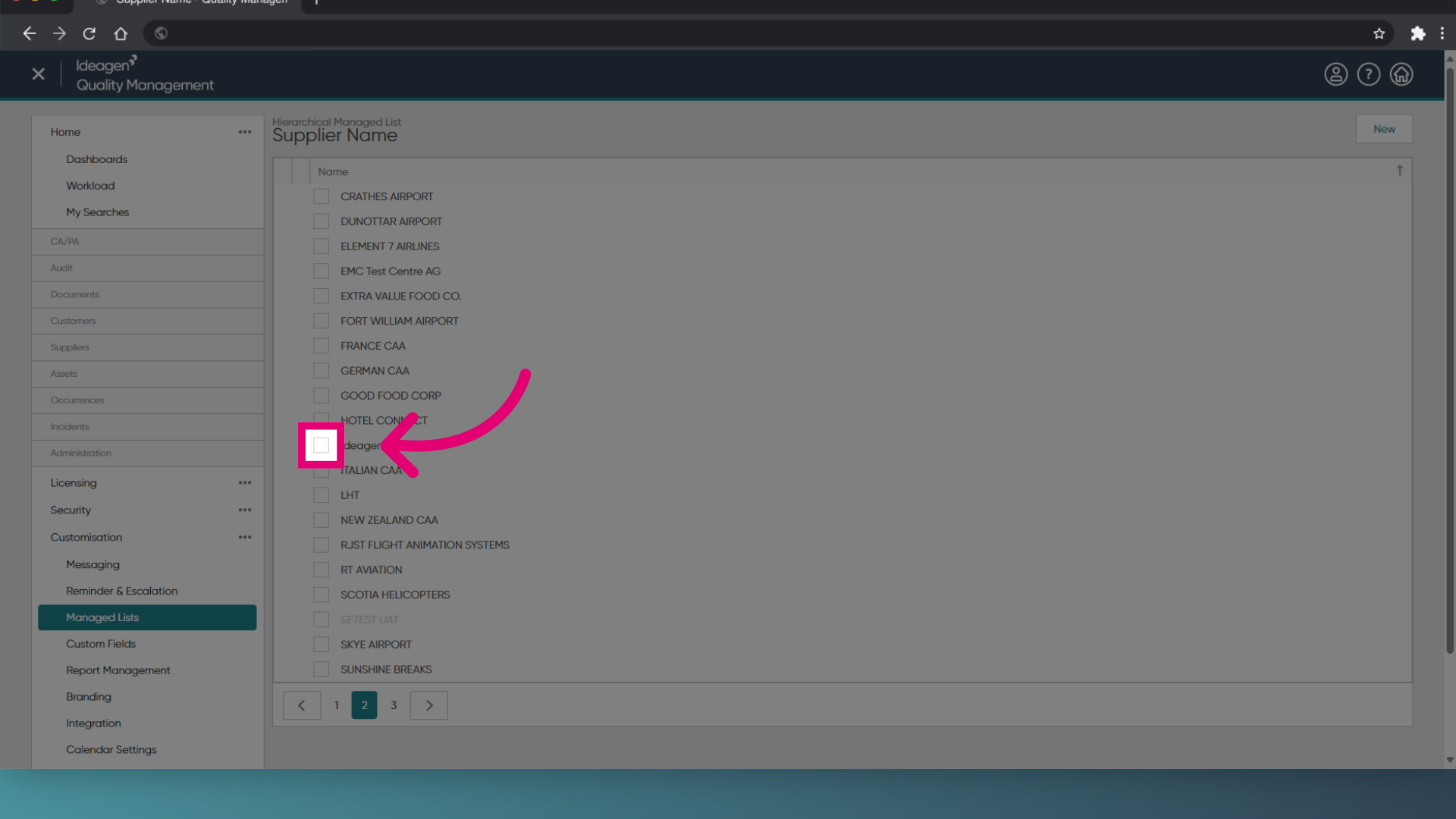Sort the Name column with the arrow icon
Screen dimensions: 1456x819
[1399, 171]
